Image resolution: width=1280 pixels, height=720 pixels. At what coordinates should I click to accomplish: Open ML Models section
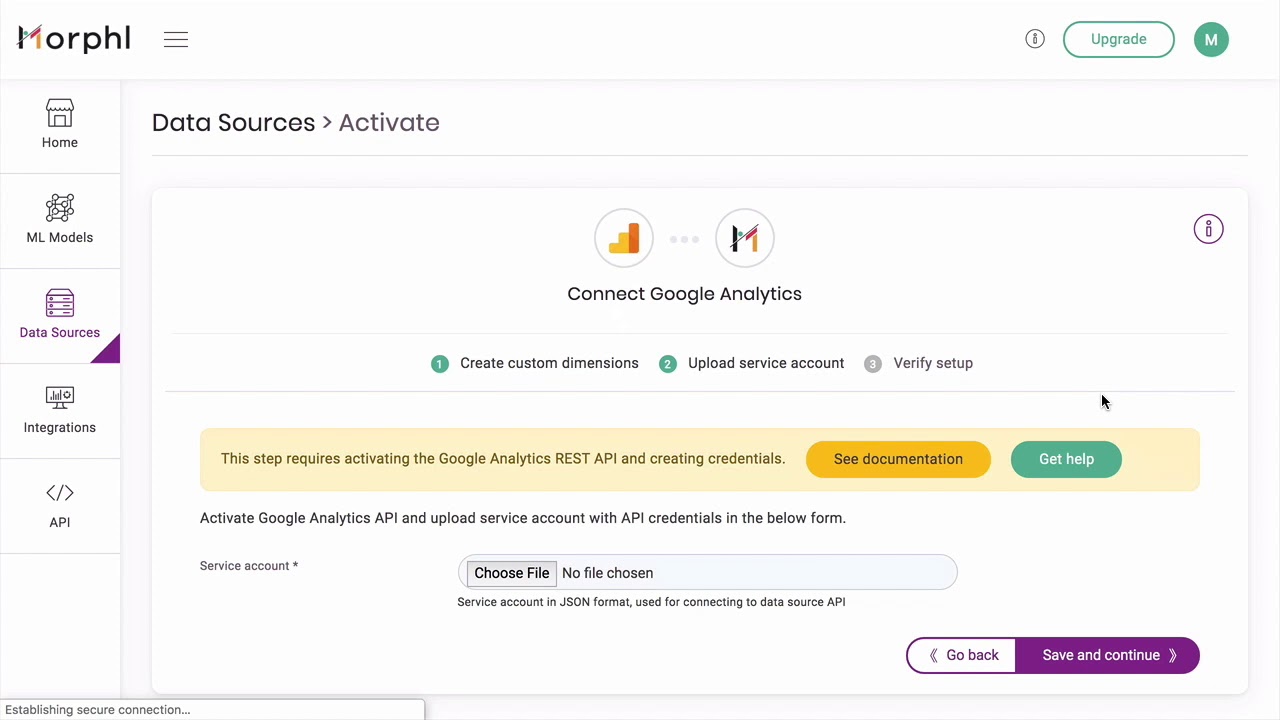click(x=60, y=220)
